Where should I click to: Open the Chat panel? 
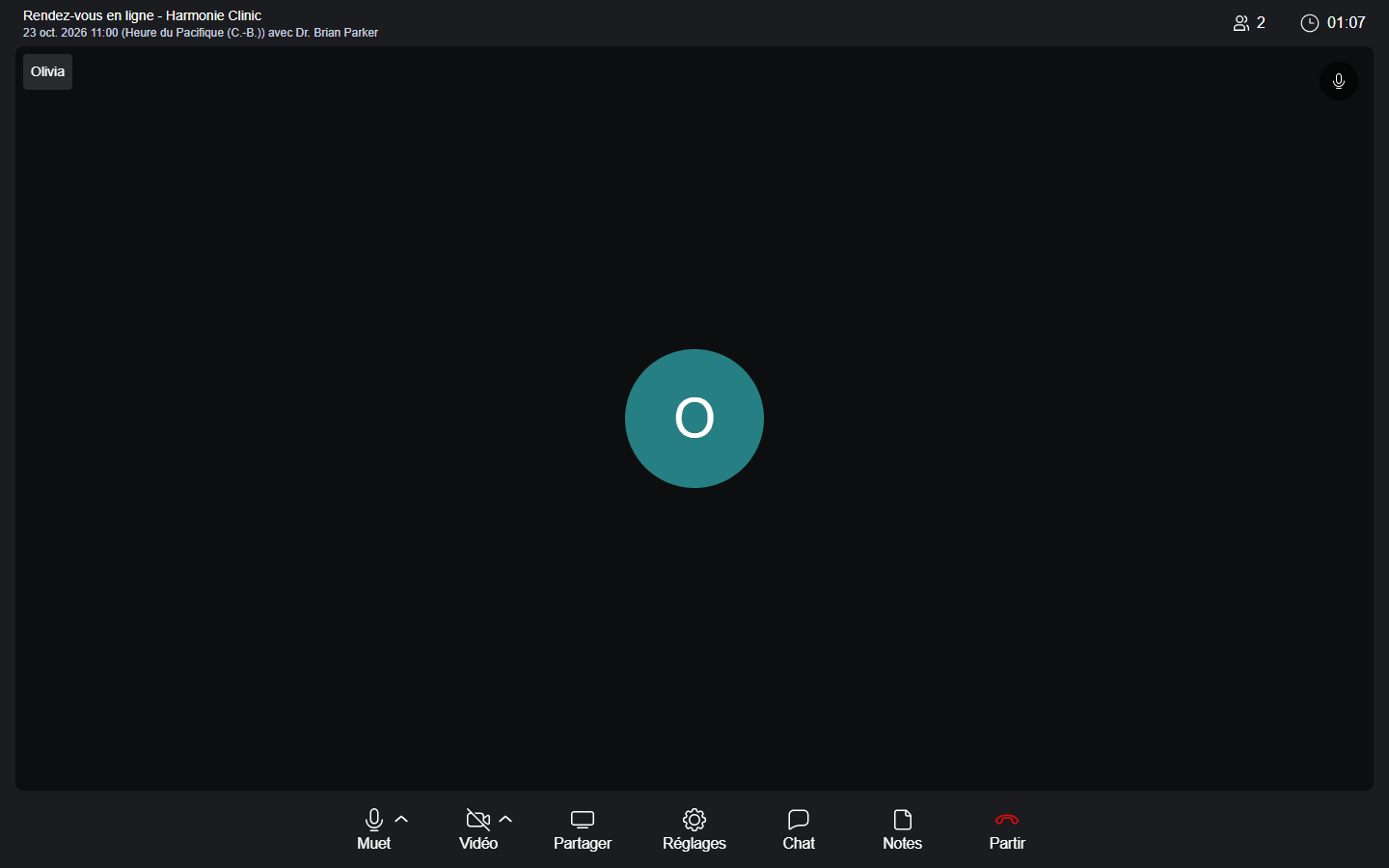click(x=799, y=829)
